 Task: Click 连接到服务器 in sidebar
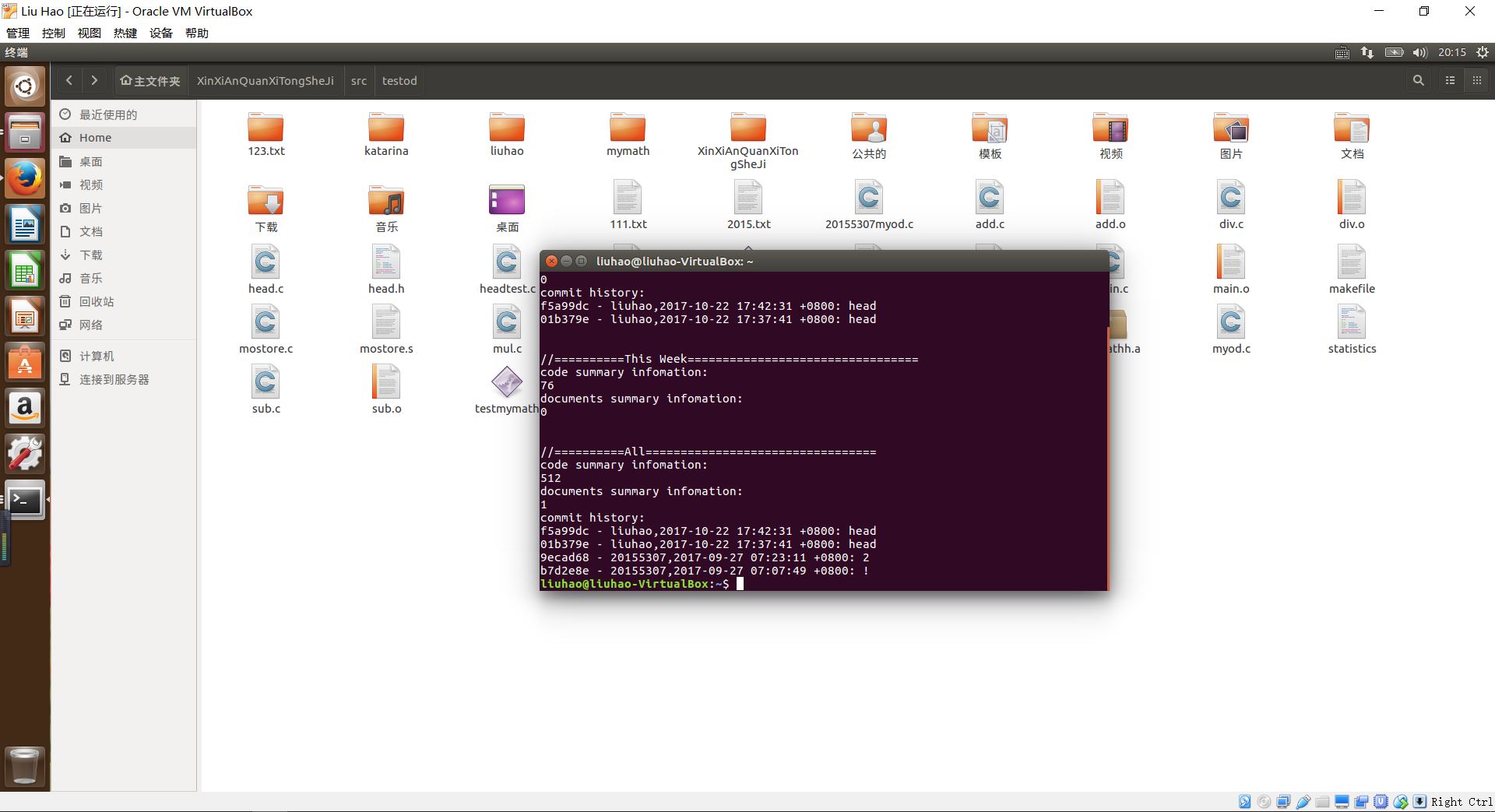click(124, 379)
